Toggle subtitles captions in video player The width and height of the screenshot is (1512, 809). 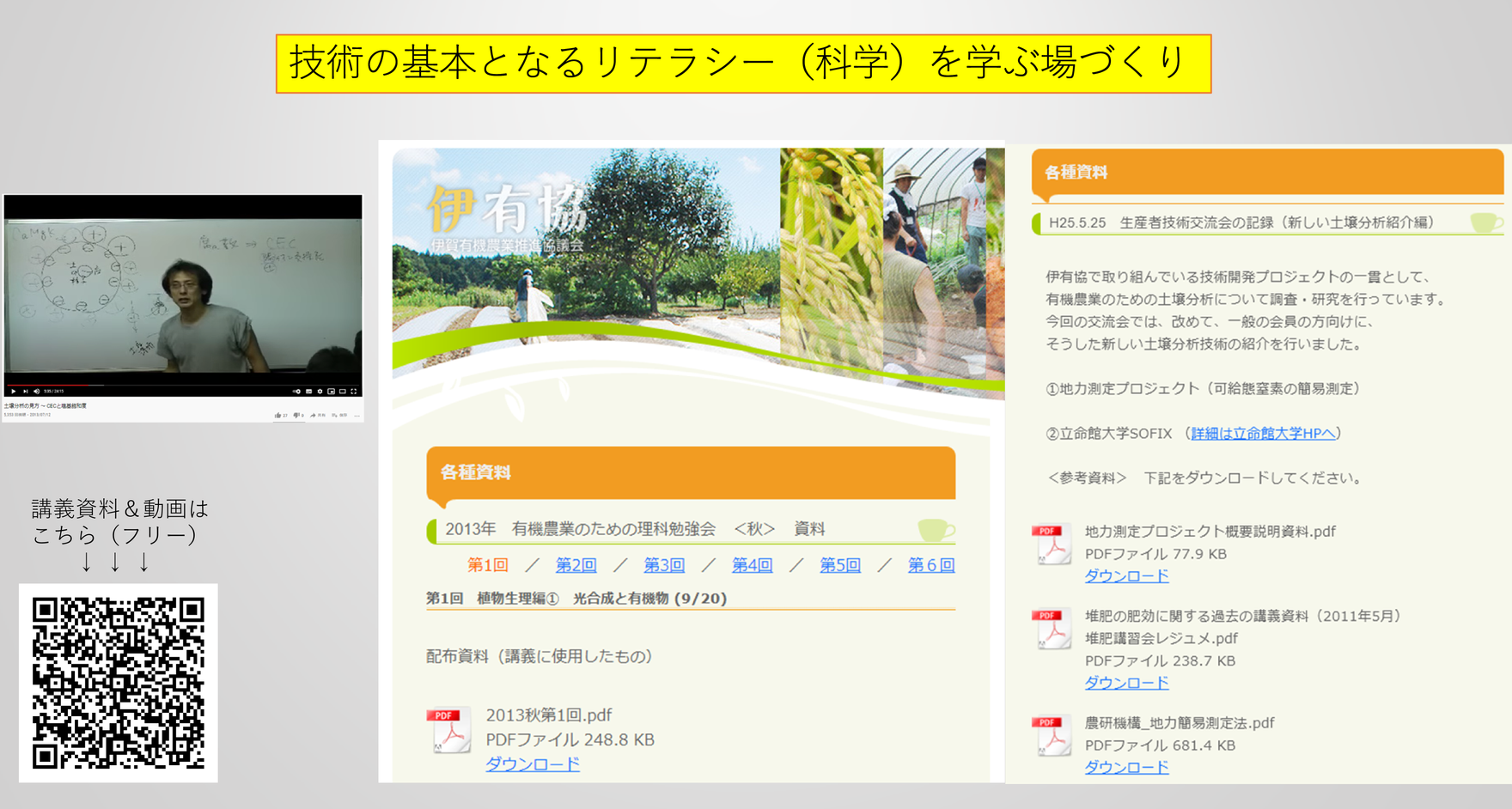308,392
